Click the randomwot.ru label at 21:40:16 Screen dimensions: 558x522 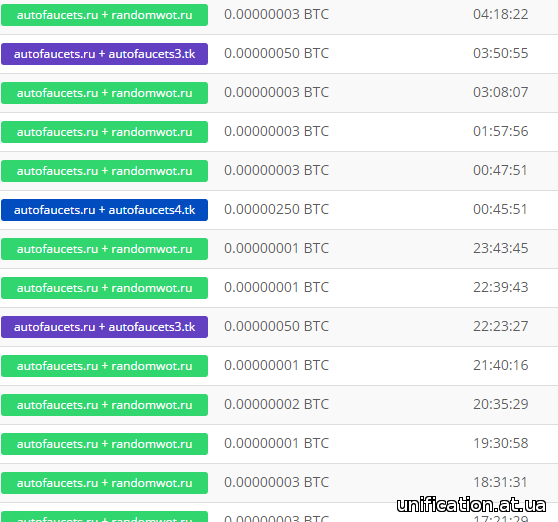(104, 366)
